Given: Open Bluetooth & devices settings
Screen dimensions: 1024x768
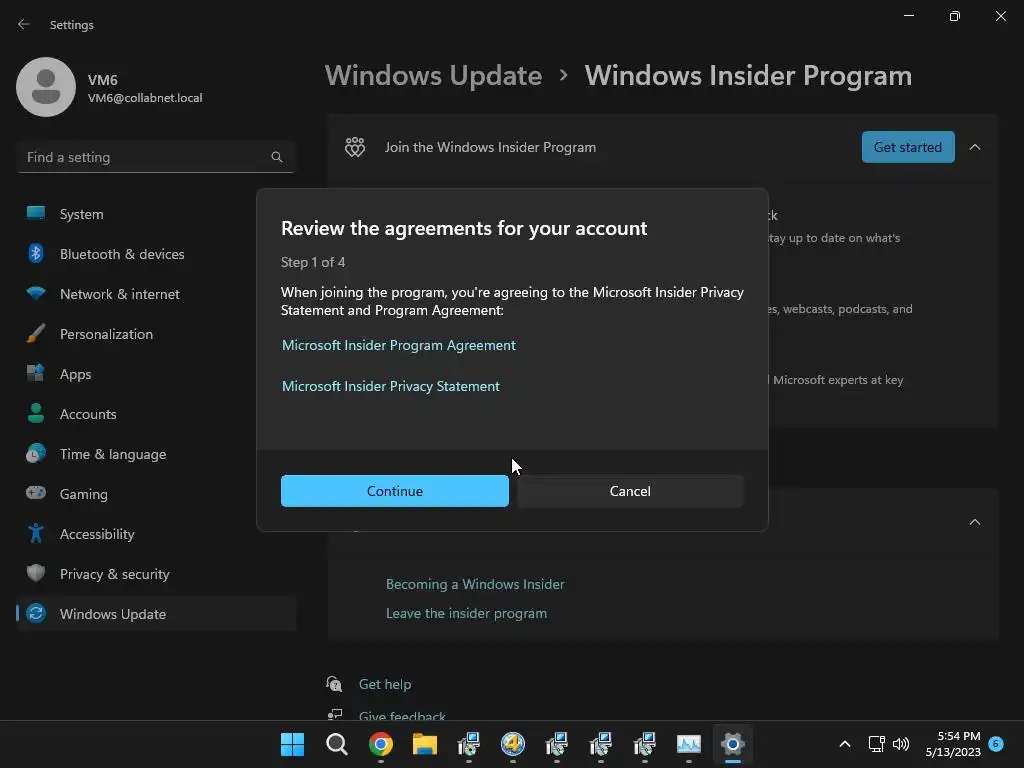Looking at the screenshot, I should pos(155,254).
